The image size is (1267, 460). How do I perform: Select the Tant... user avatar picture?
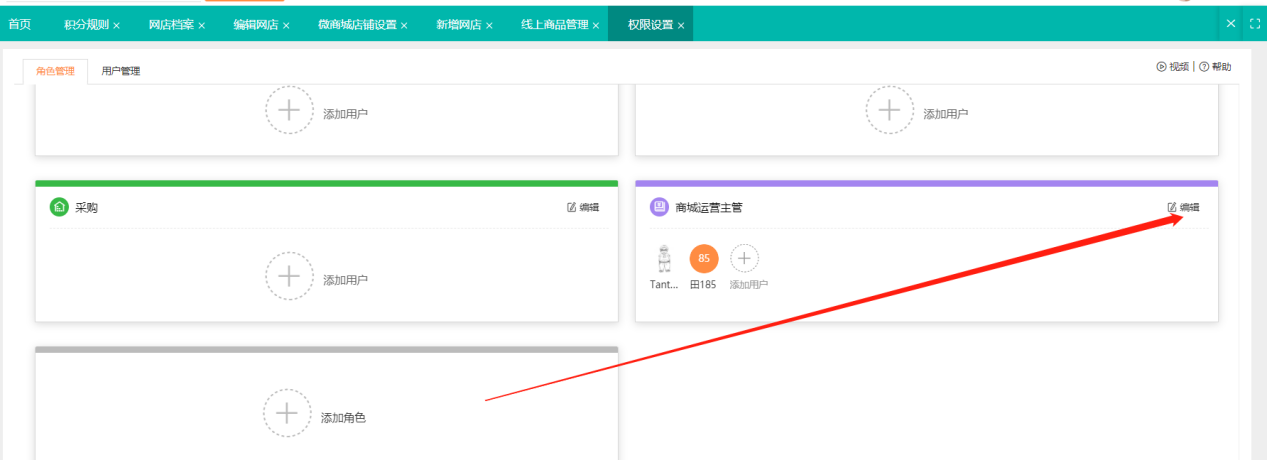click(x=664, y=259)
